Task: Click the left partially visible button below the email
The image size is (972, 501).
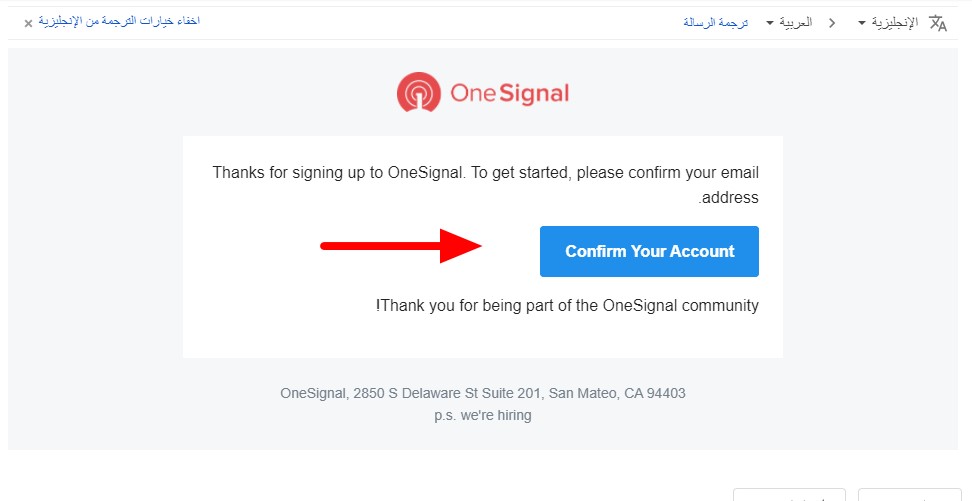Action: (x=790, y=495)
